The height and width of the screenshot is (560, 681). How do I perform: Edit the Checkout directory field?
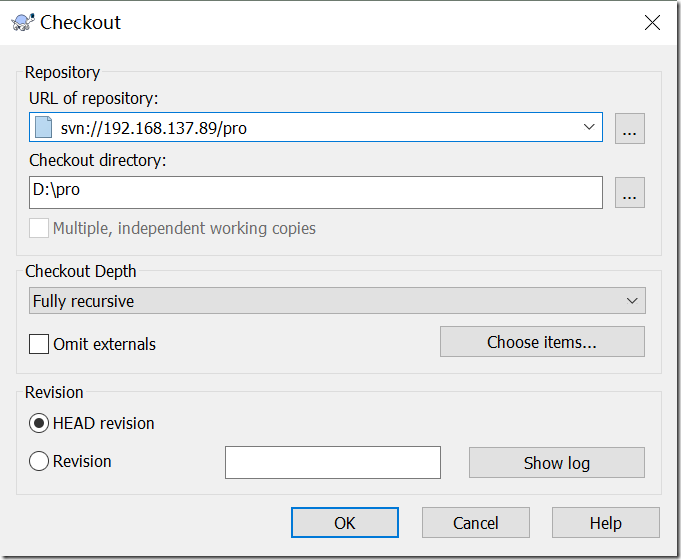316,192
